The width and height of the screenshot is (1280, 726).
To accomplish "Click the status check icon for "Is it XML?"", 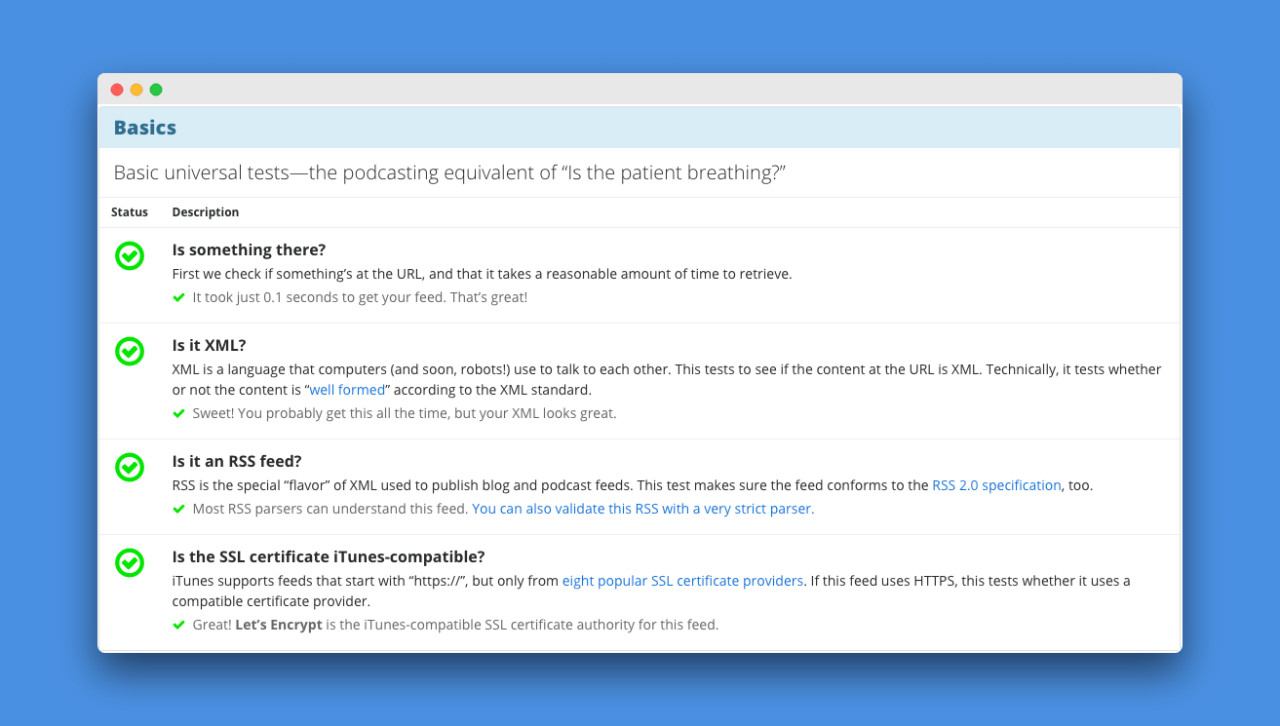I will pyautogui.click(x=129, y=351).
